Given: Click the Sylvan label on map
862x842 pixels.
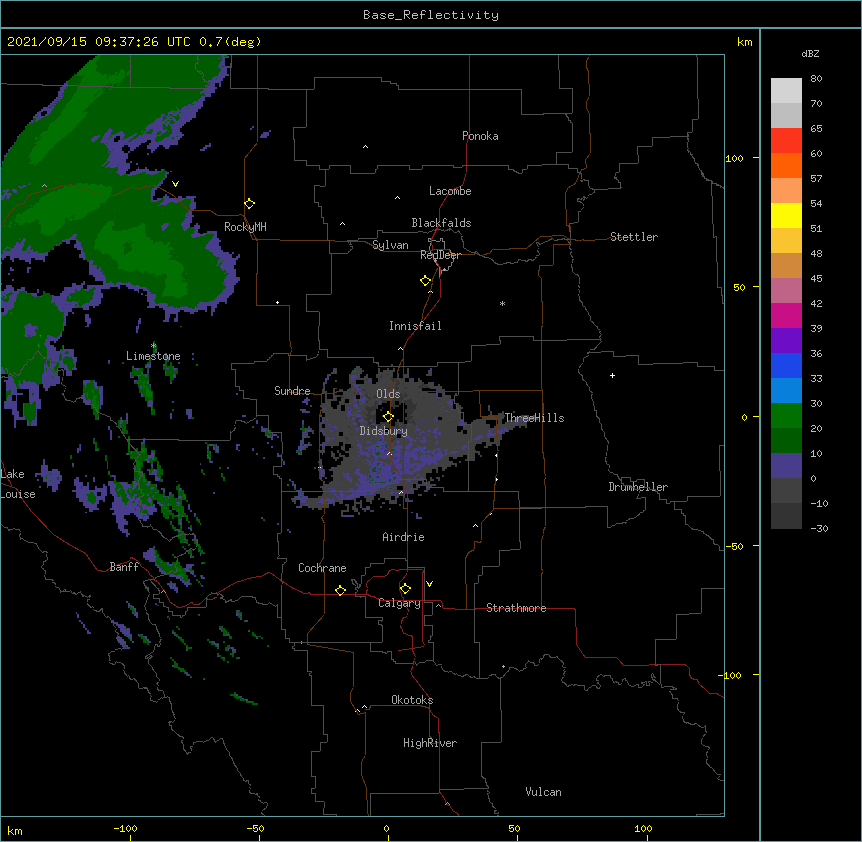Looking at the screenshot, I should [390, 245].
